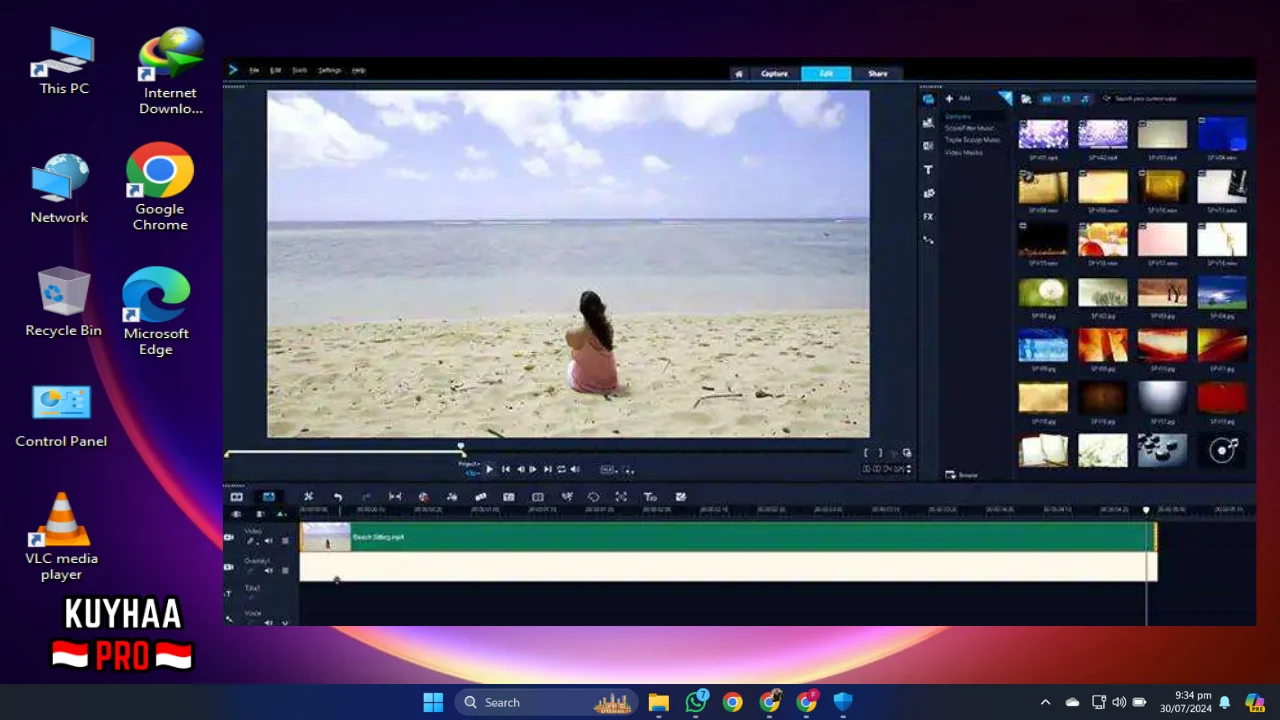Select the first purple sample video thumbnail
Screen dimensions: 1280x720
click(1043, 134)
